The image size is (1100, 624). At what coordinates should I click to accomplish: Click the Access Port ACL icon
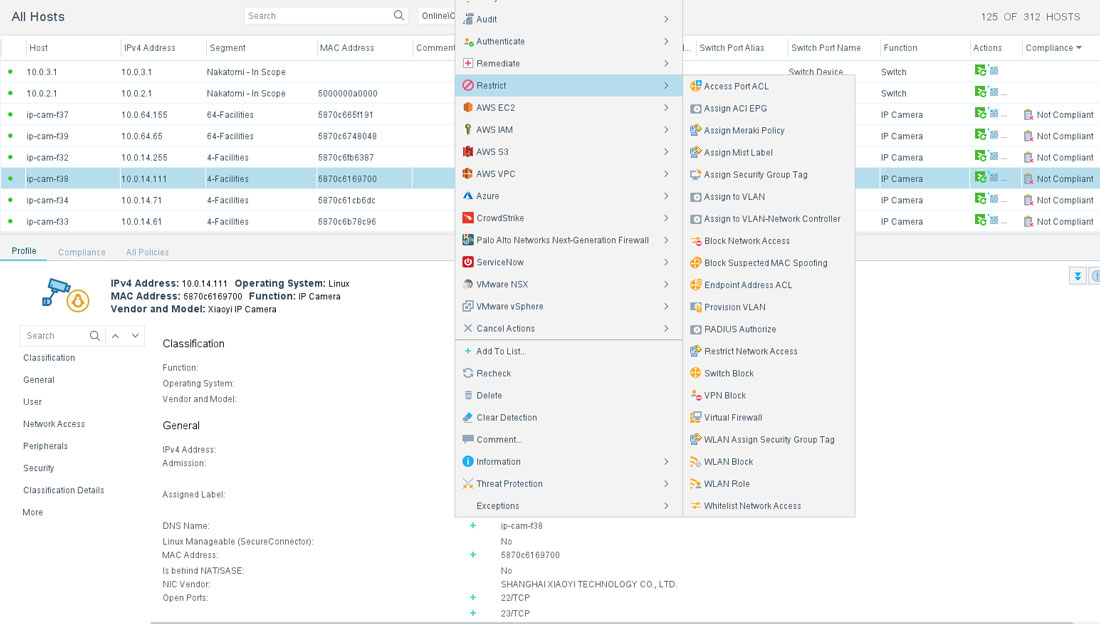(695, 86)
